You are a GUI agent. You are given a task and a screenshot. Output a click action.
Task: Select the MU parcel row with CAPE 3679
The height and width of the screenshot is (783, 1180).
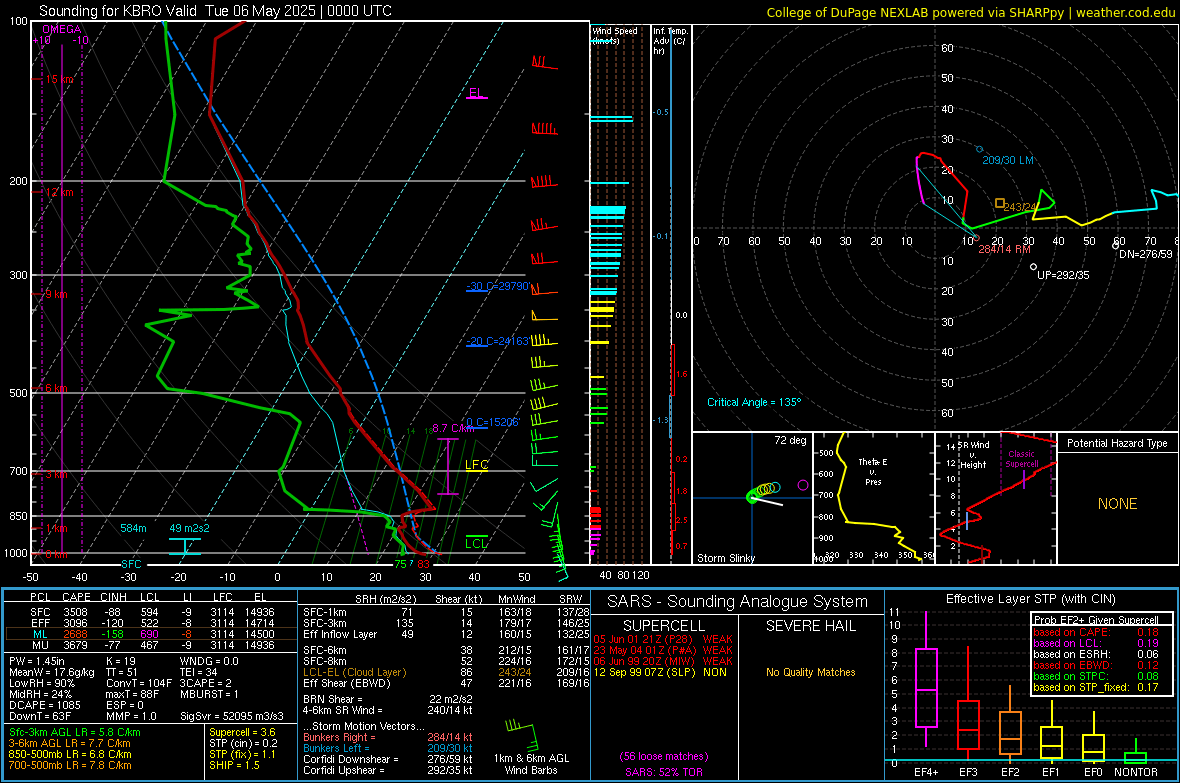pyautogui.click(x=151, y=644)
